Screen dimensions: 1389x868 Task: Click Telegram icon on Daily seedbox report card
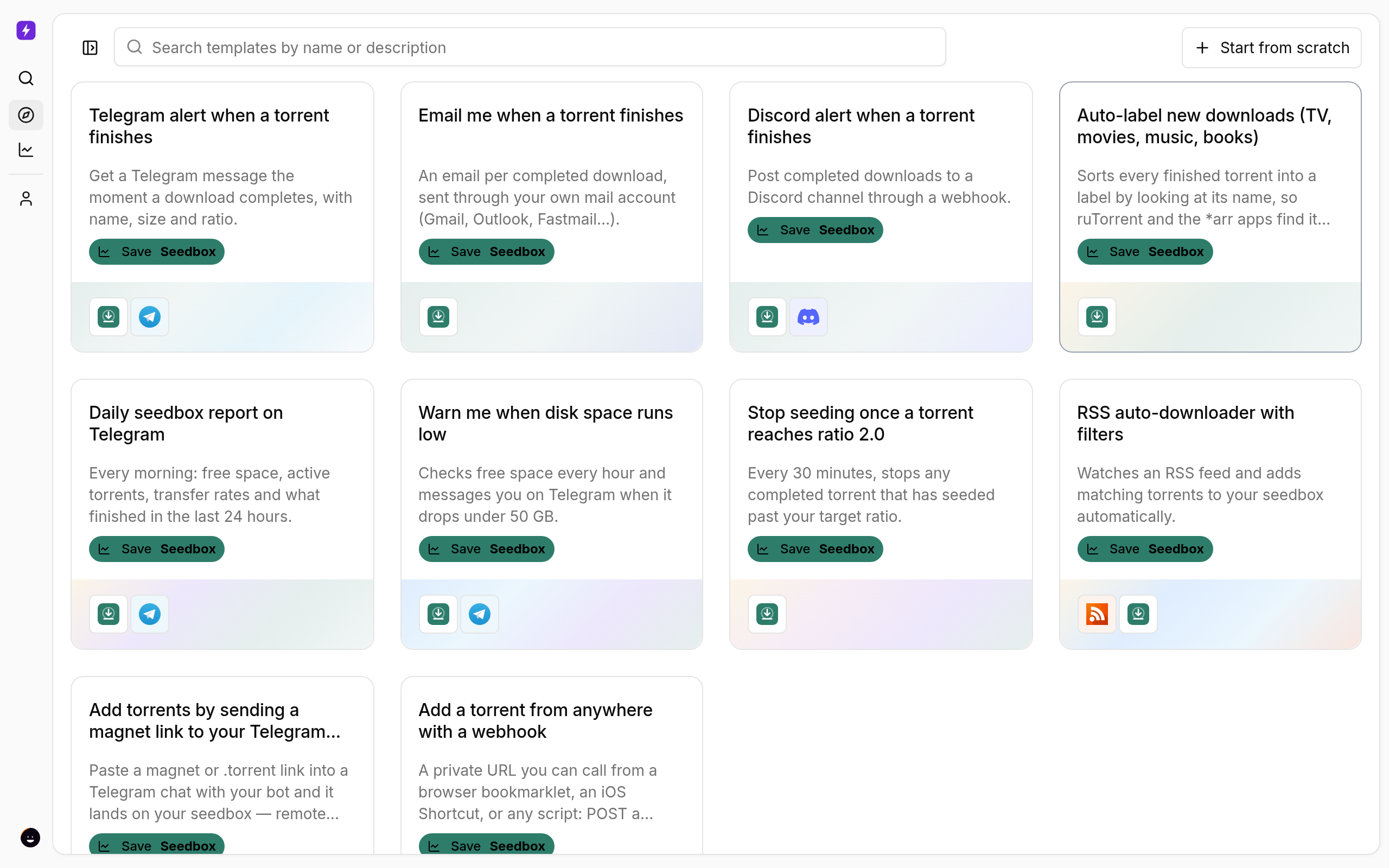pos(150,614)
